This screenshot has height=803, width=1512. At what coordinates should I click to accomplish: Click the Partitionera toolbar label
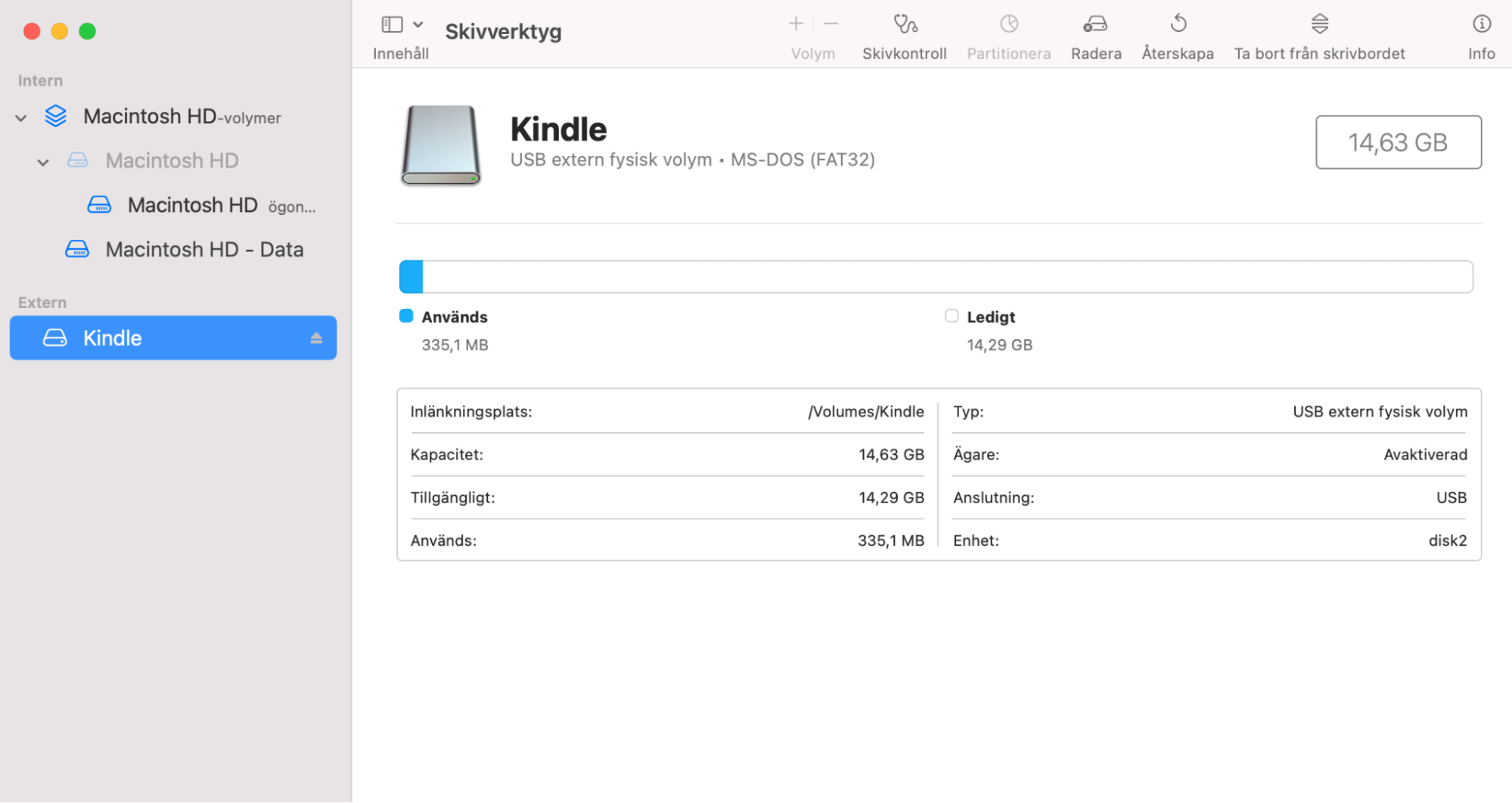pos(1009,54)
